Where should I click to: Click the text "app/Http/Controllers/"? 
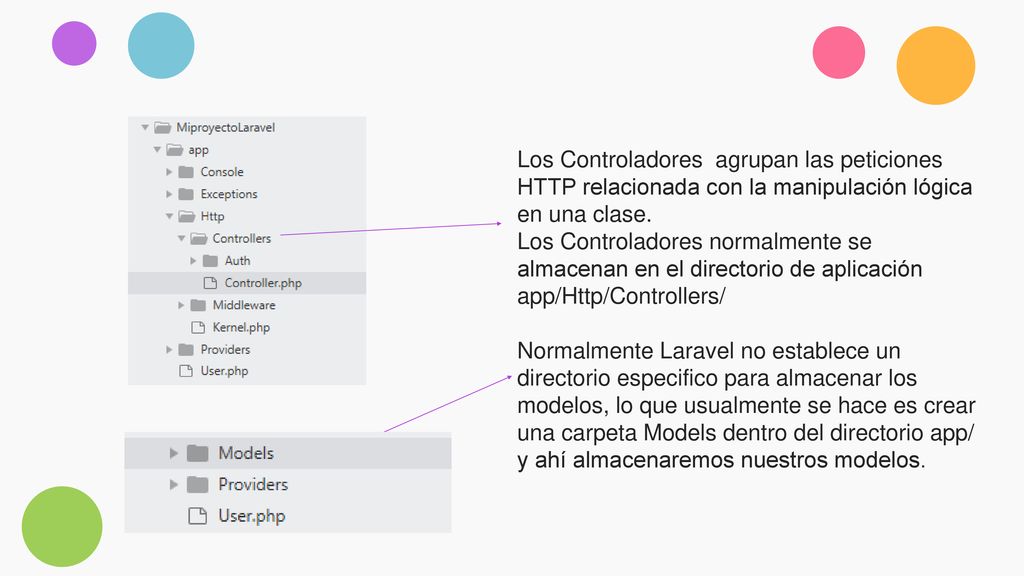point(621,296)
